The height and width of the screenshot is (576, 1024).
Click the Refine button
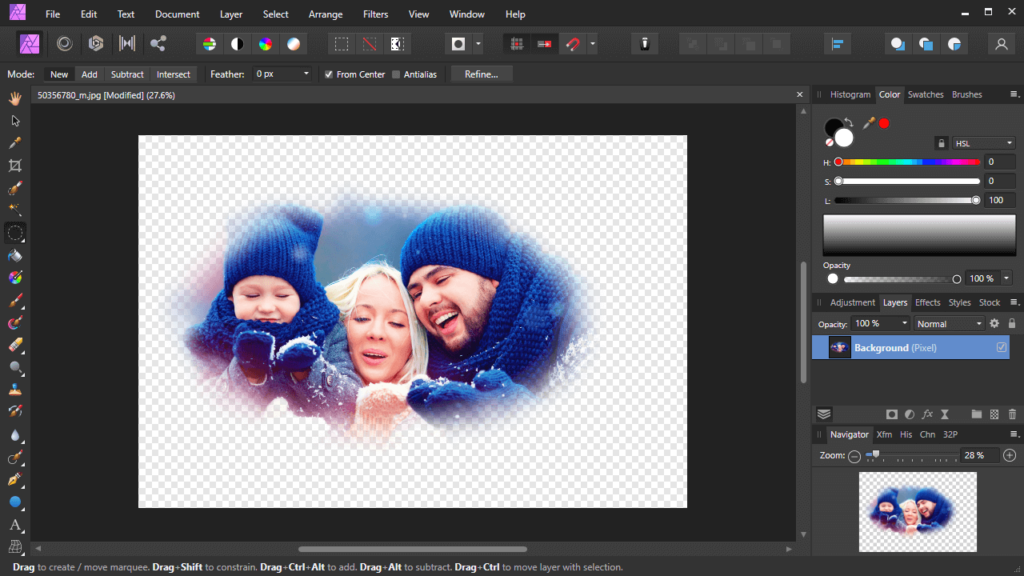pos(483,74)
